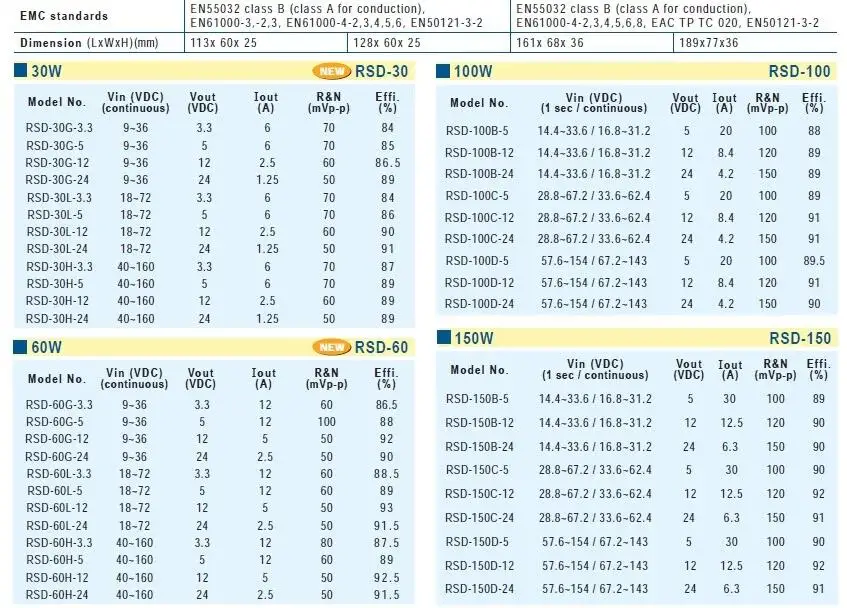Image resolution: width=847 pixels, height=608 pixels.
Task: Click the blue square beside 150W heading
Action: tap(443, 337)
